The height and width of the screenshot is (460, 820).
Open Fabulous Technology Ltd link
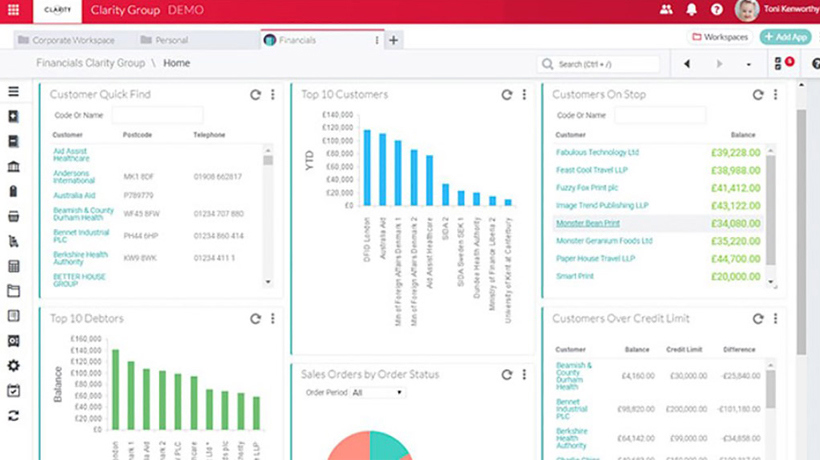pos(597,153)
